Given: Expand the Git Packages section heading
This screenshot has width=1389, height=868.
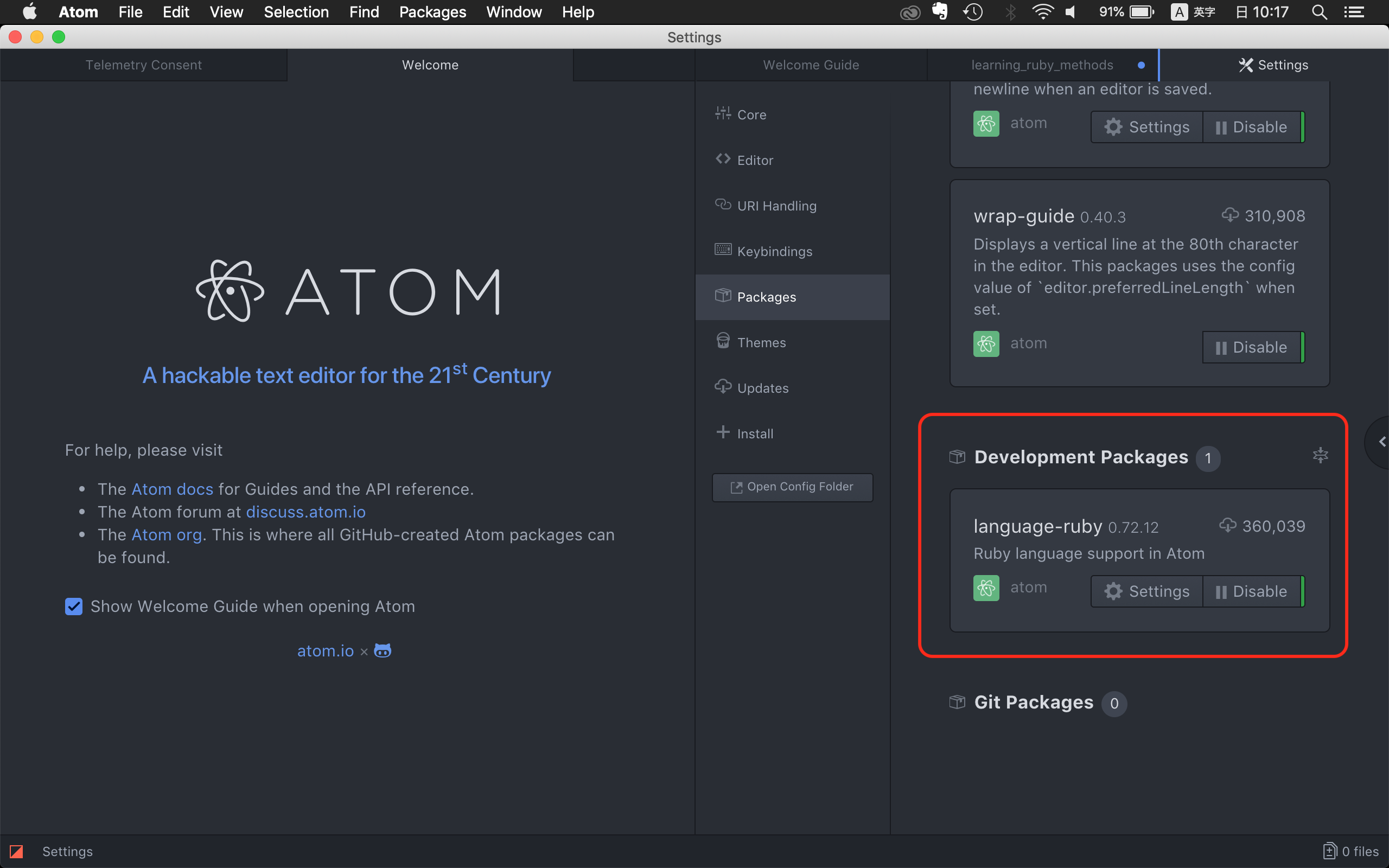Looking at the screenshot, I should tap(1033, 702).
